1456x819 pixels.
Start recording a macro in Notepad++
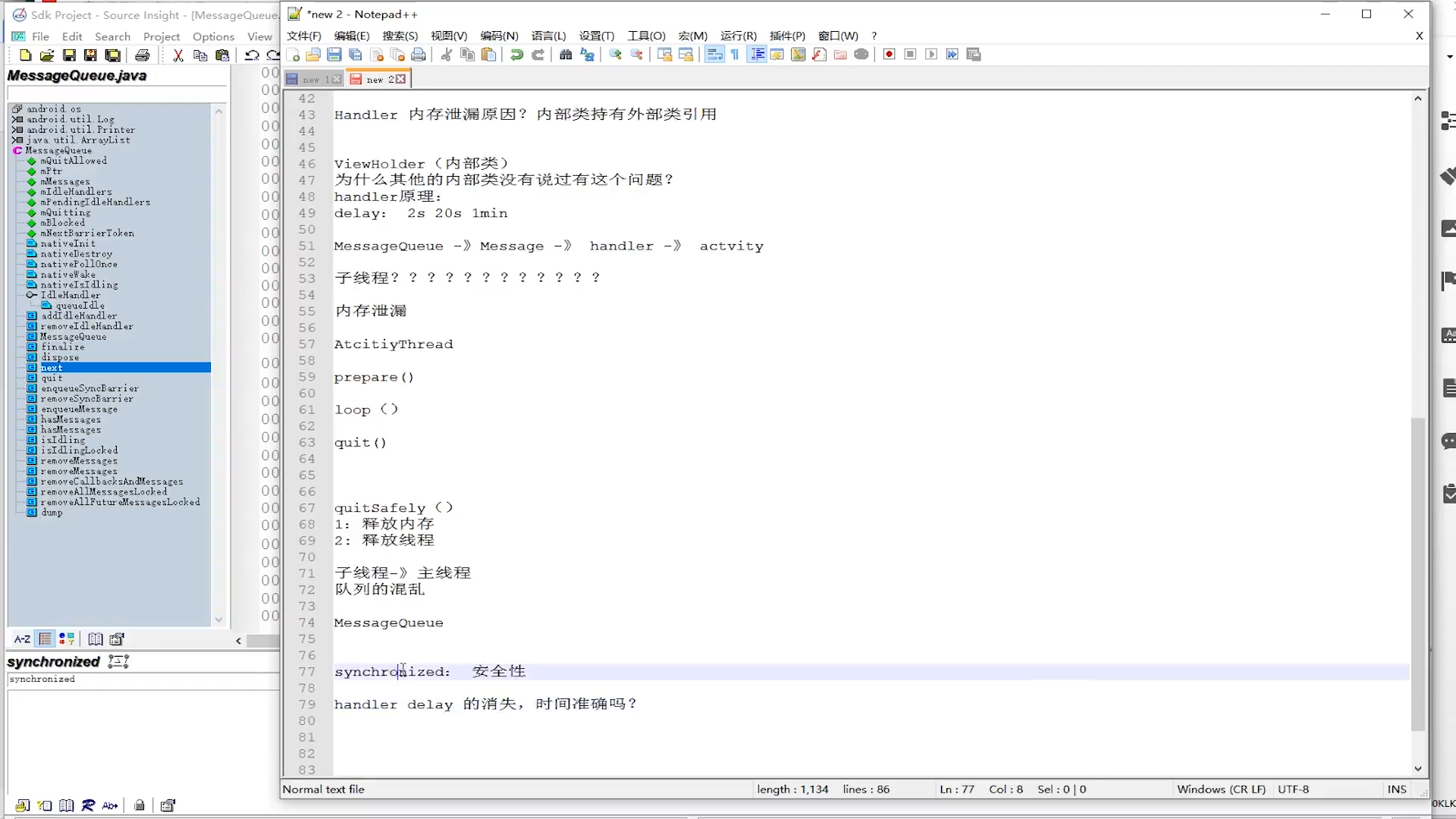pyautogui.click(x=889, y=54)
